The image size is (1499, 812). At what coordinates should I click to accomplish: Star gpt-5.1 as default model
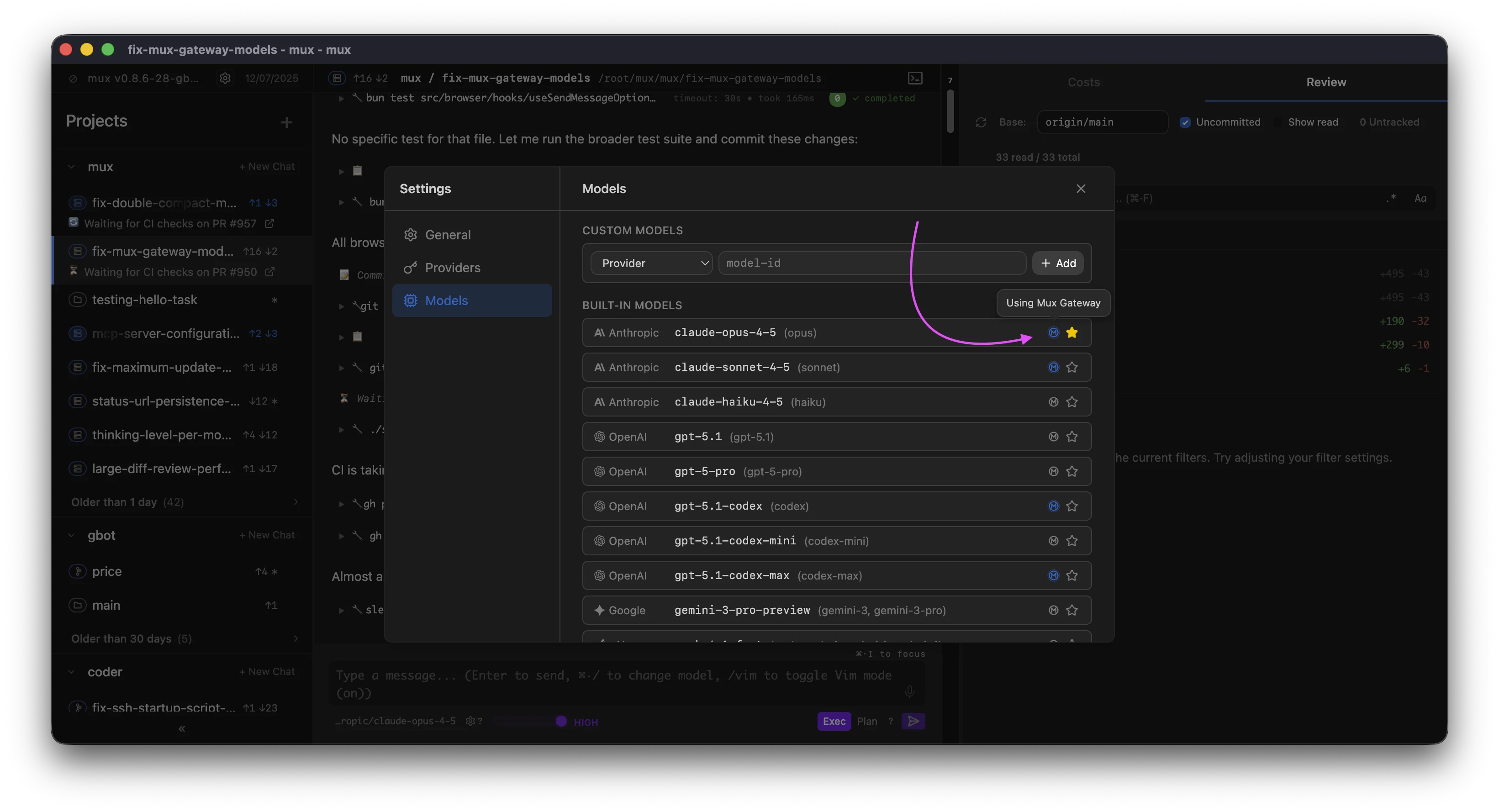pos(1072,437)
